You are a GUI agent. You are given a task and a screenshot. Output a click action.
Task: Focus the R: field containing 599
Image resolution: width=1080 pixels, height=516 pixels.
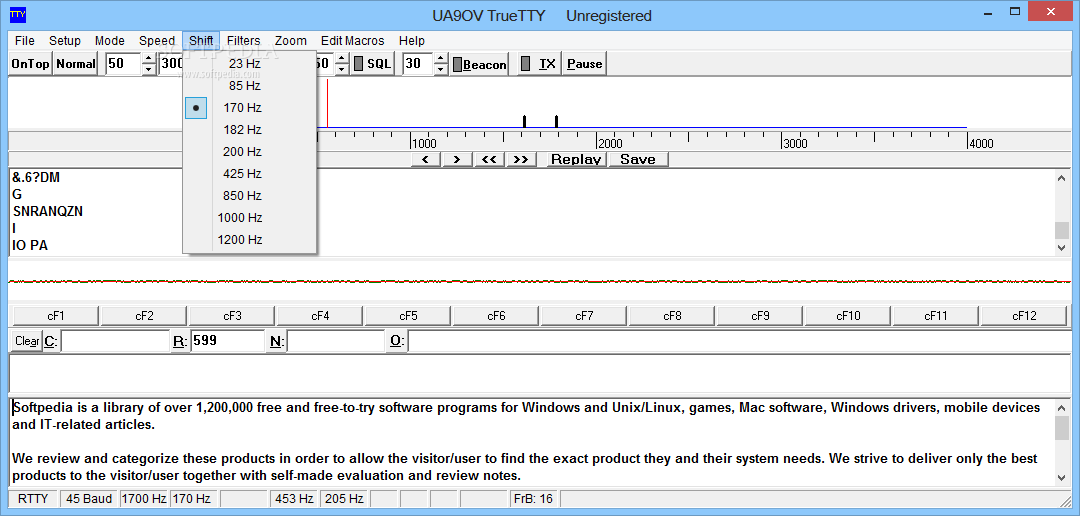pyautogui.click(x=228, y=341)
